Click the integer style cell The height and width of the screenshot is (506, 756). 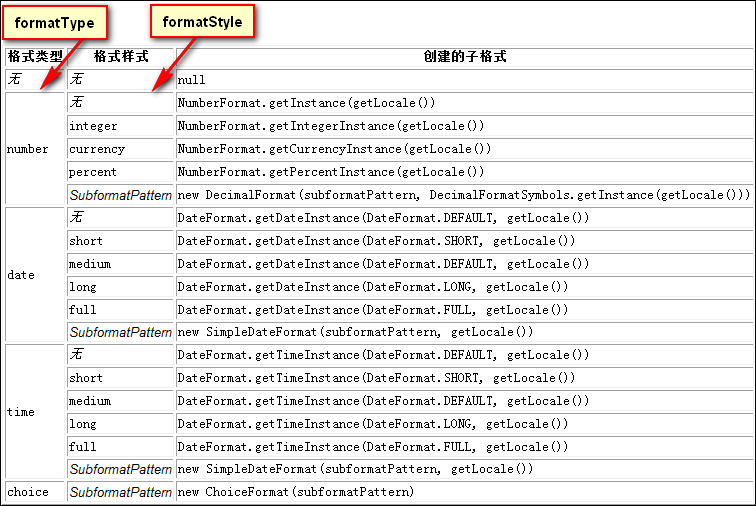(121, 126)
